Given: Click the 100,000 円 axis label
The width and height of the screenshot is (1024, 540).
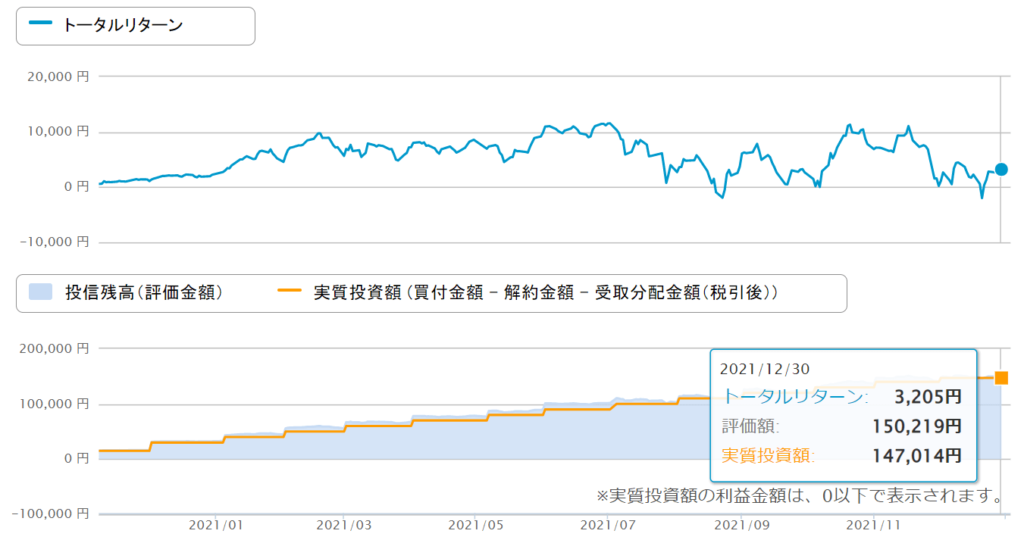Looking at the screenshot, I should pyautogui.click(x=54, y=404).
